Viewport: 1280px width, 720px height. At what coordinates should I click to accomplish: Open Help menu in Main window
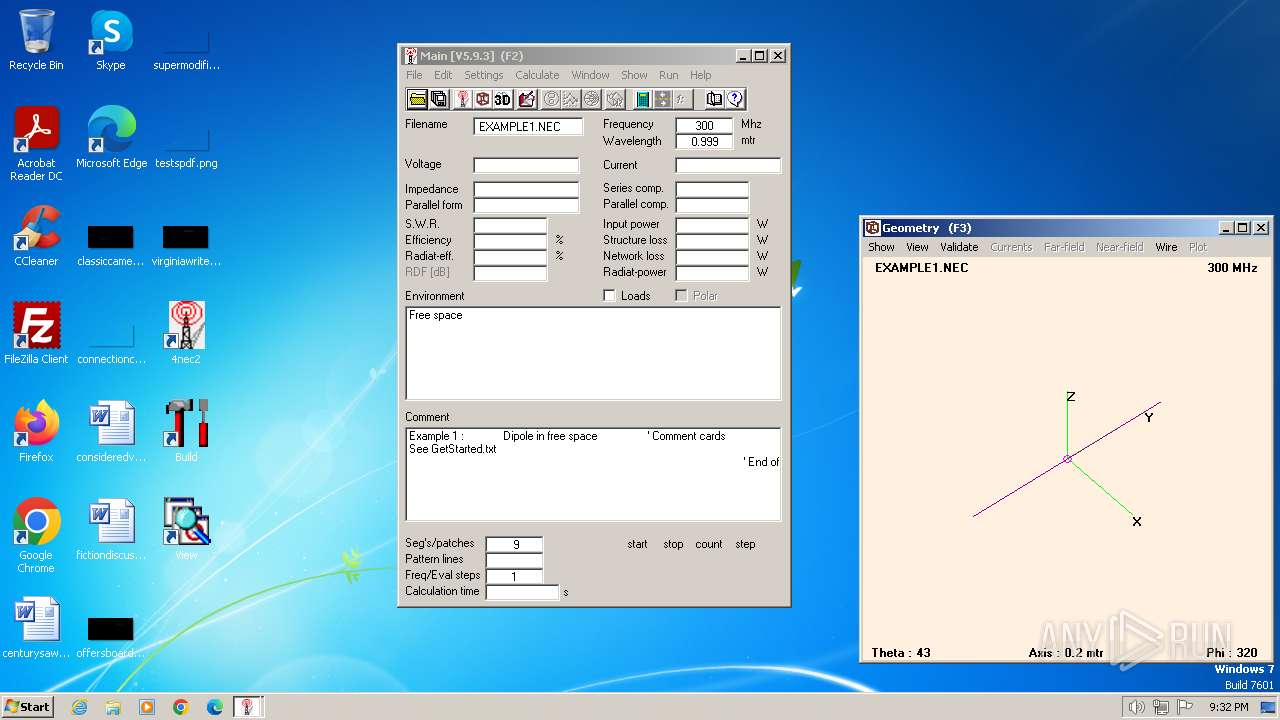(700, 75)
